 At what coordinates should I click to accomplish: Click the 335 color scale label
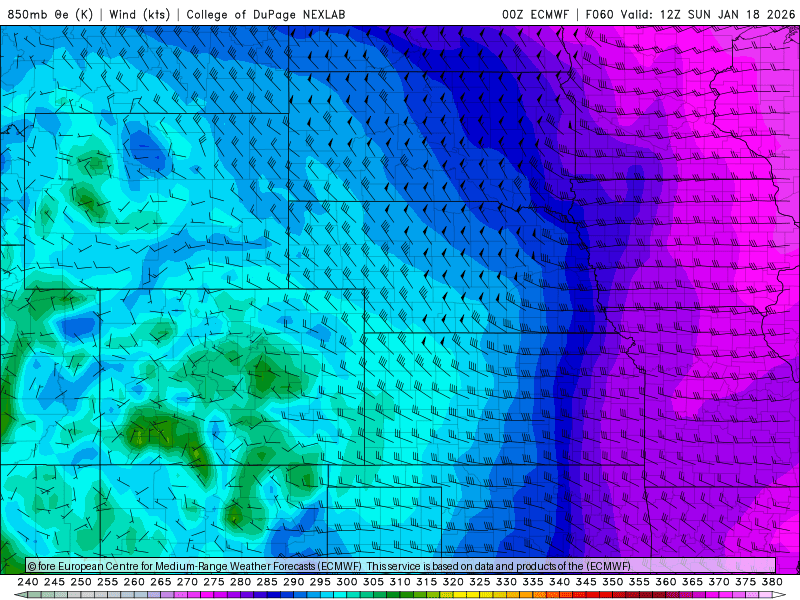(533, 582)
